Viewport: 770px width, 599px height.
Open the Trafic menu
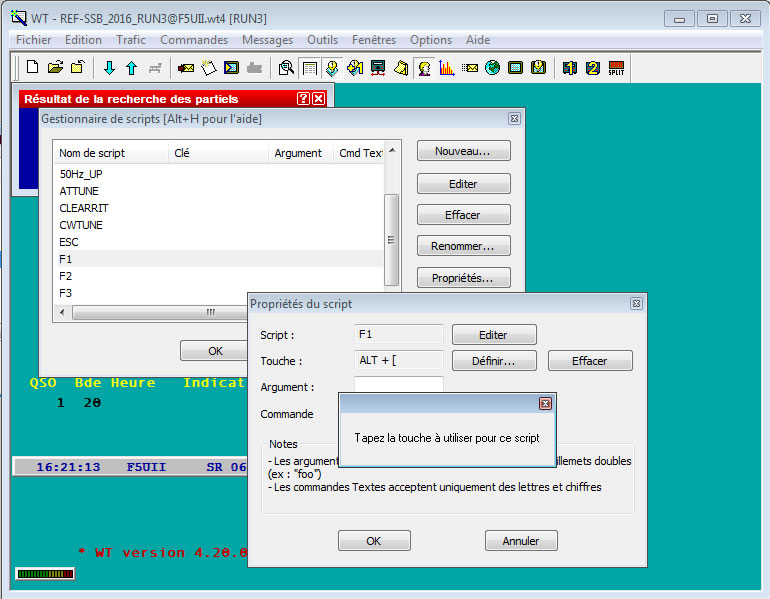pos(130,40)
